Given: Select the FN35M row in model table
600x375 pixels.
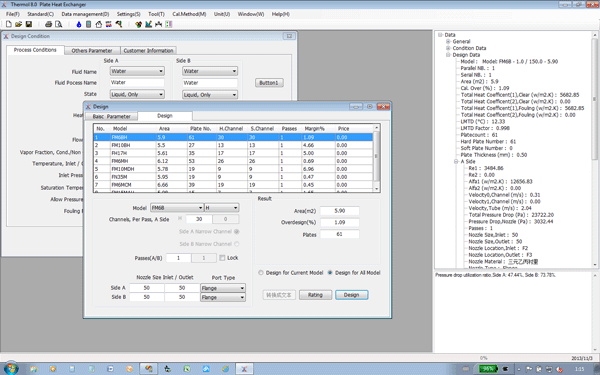Looking at the screenshot, I should (x=233, y=177).
